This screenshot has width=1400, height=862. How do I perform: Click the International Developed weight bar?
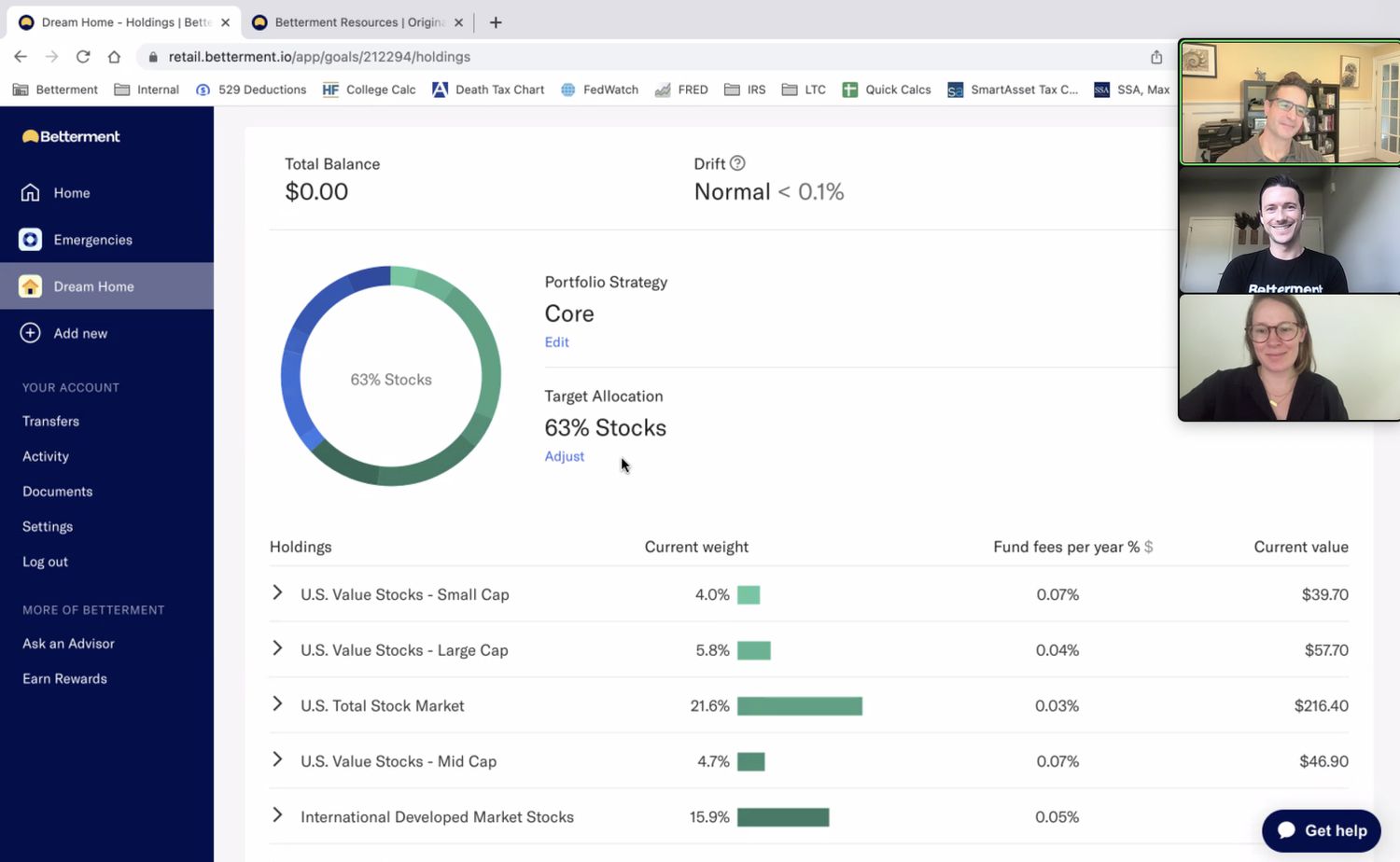[x=783, y=817]
